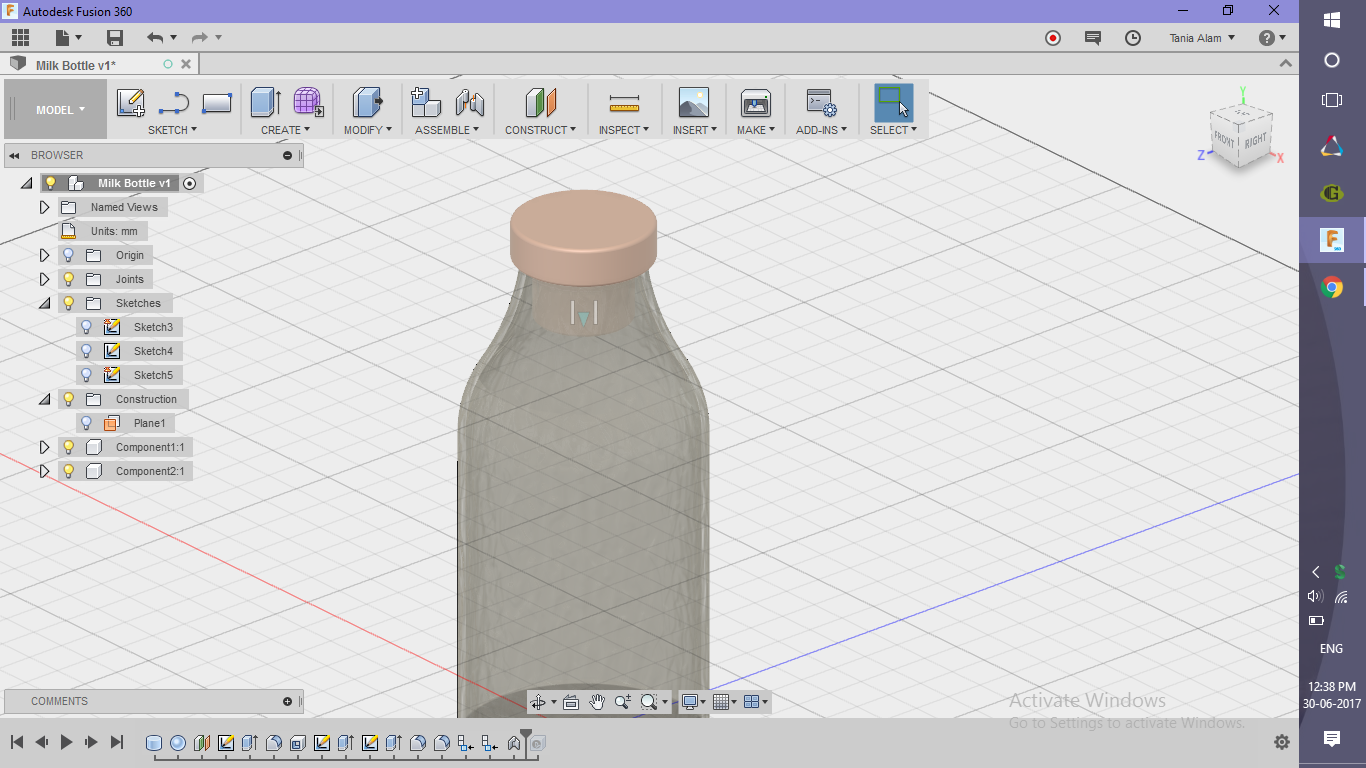Click the Scripts and Add-Ins icon
The image size is (1366, 768).
tap(822, 103)
